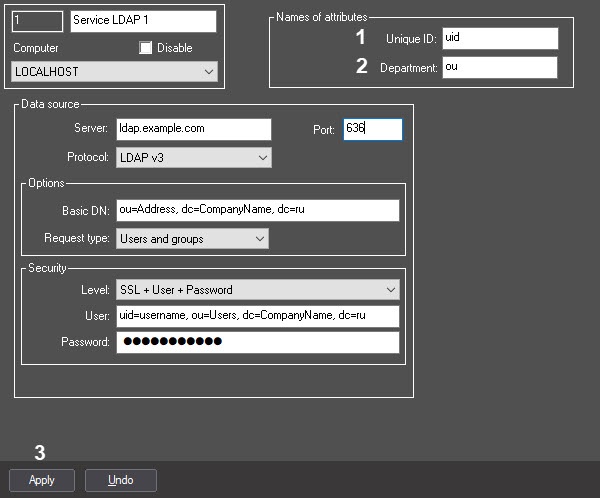Click the Basic DN input field
The image size is (600, 498).
coord(258,210)
